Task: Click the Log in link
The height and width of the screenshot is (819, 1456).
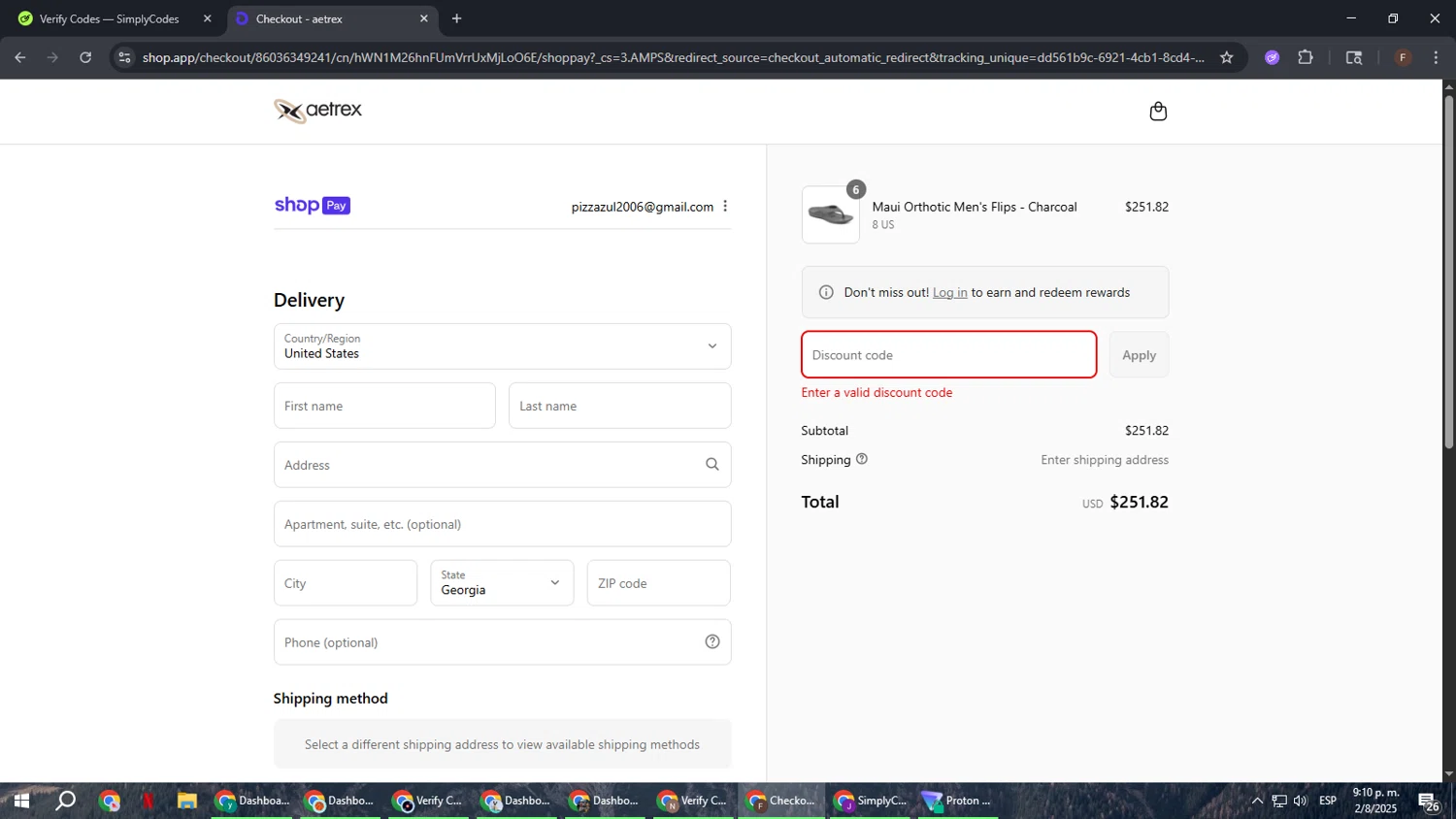Action: tap(950, 292)
